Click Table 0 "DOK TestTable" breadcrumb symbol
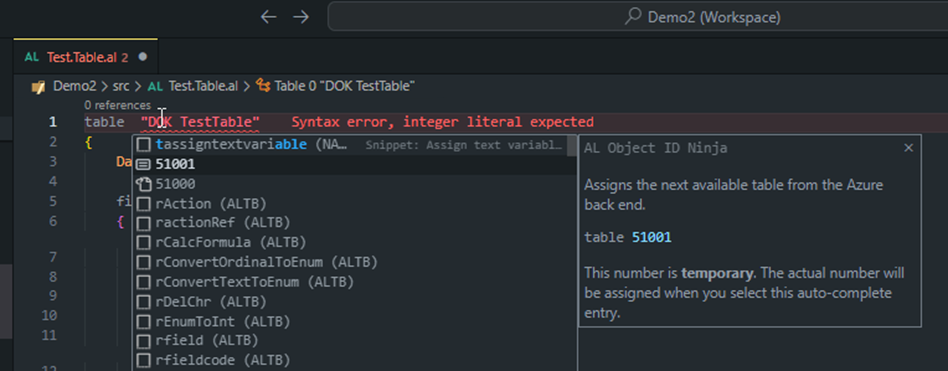The width and height of the screenshot is (948, 371). pyautogui.click(x=344, y=86)
